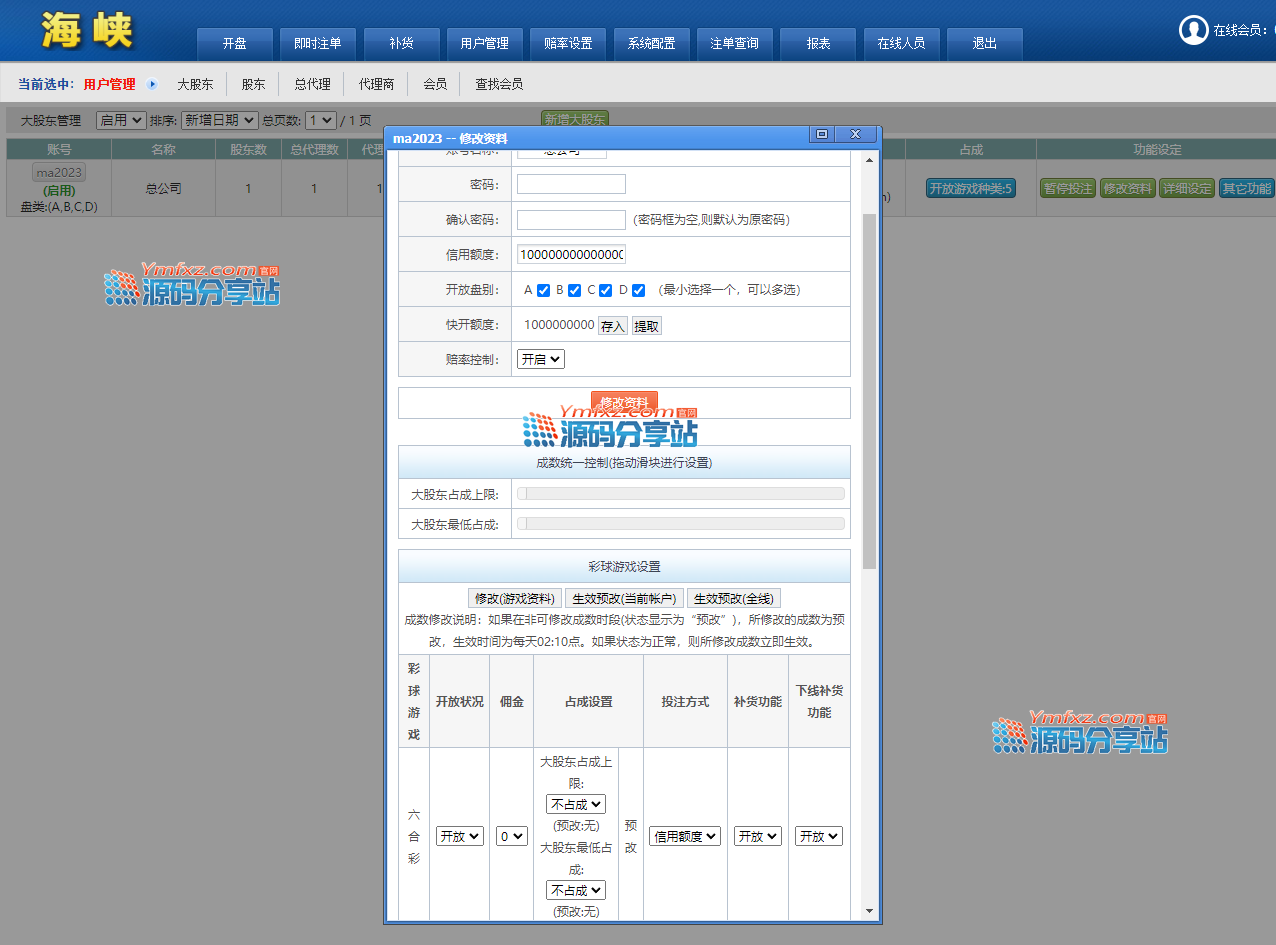Click the maximize icon in dialog title bar
Image resolution: width=1276 pixels, height=945 pixels.
click(821, 135)
